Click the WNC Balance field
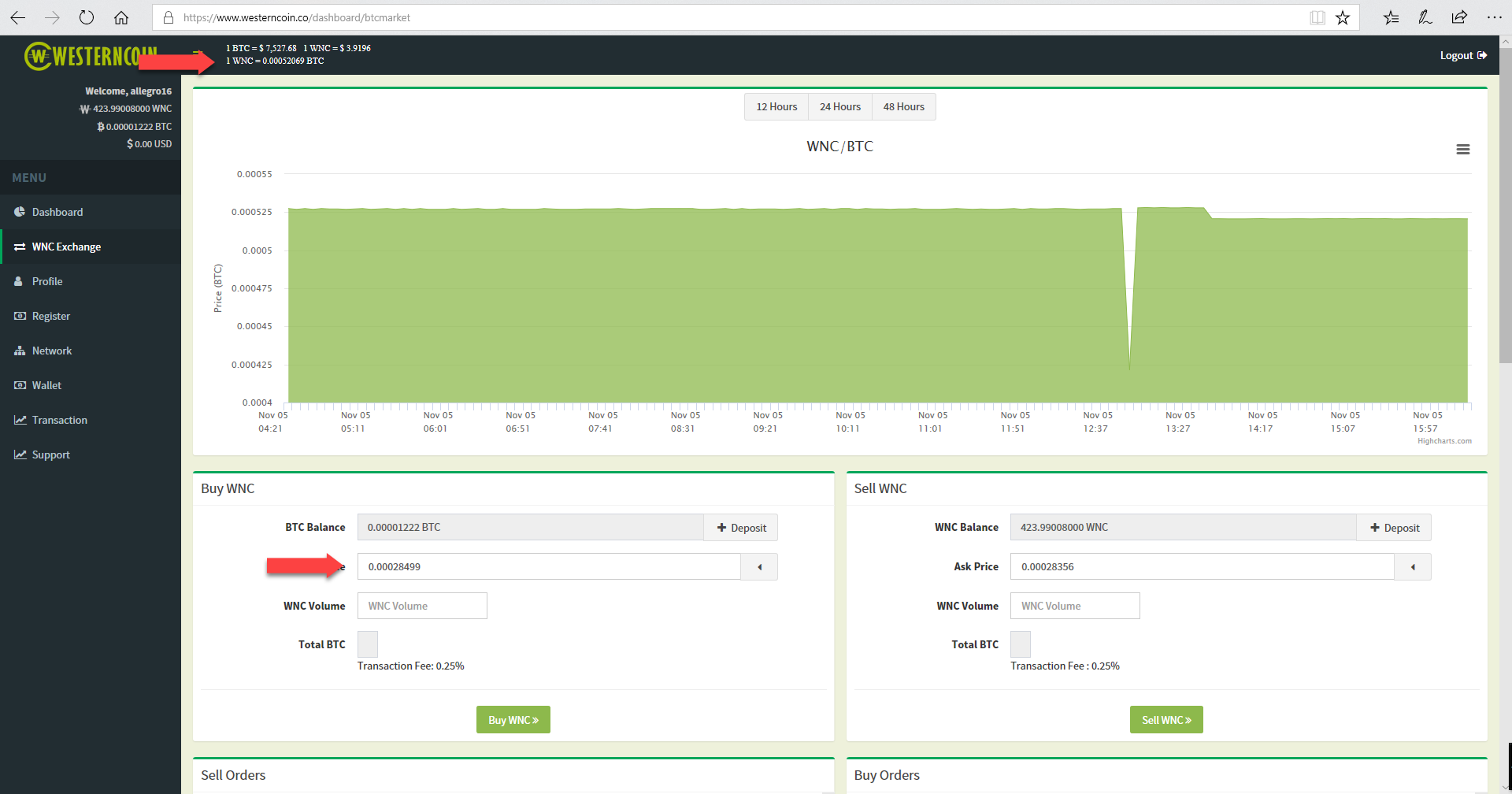1512x794 pixels. tap(1184, 528)
